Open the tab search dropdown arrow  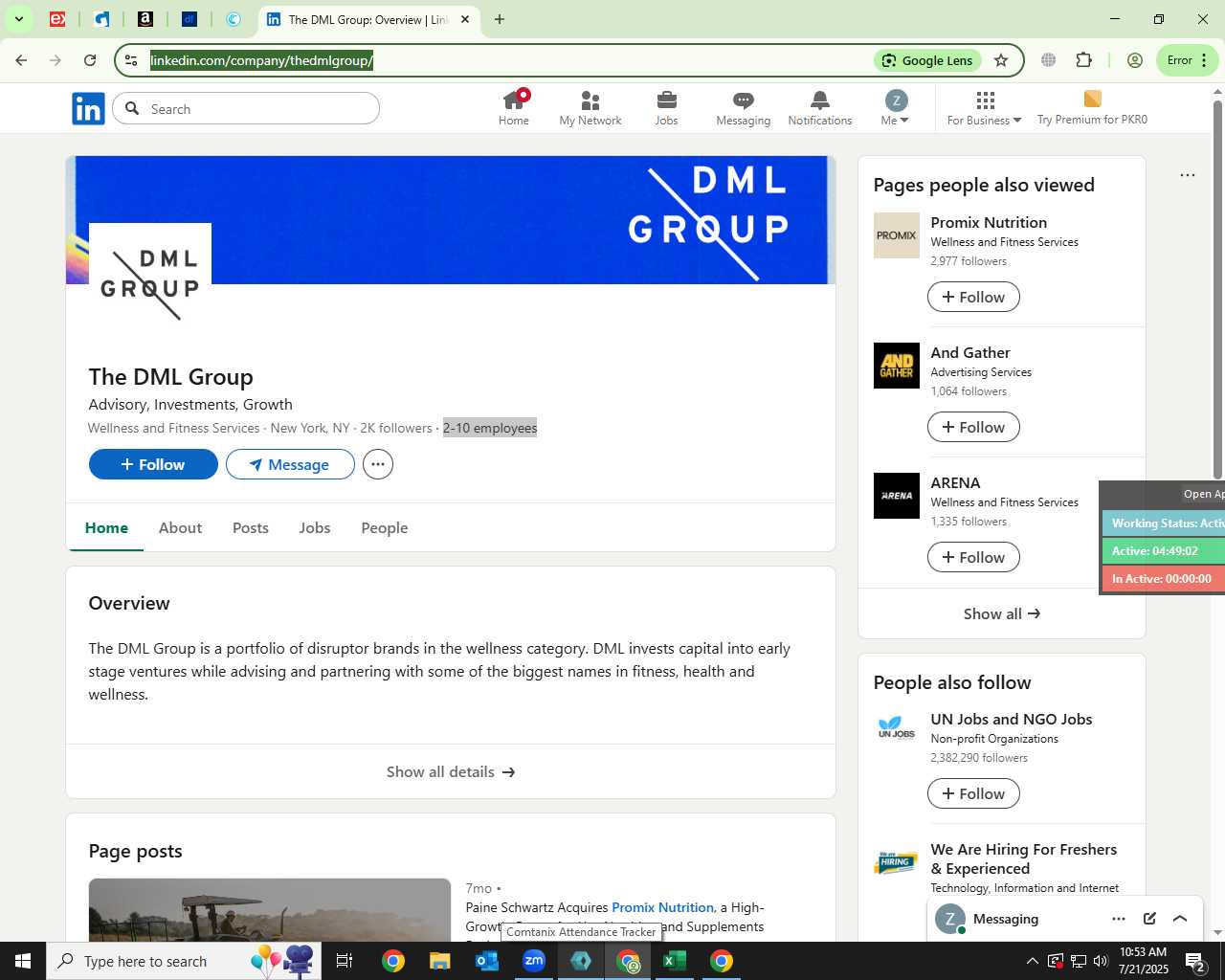tap(18, 19)
